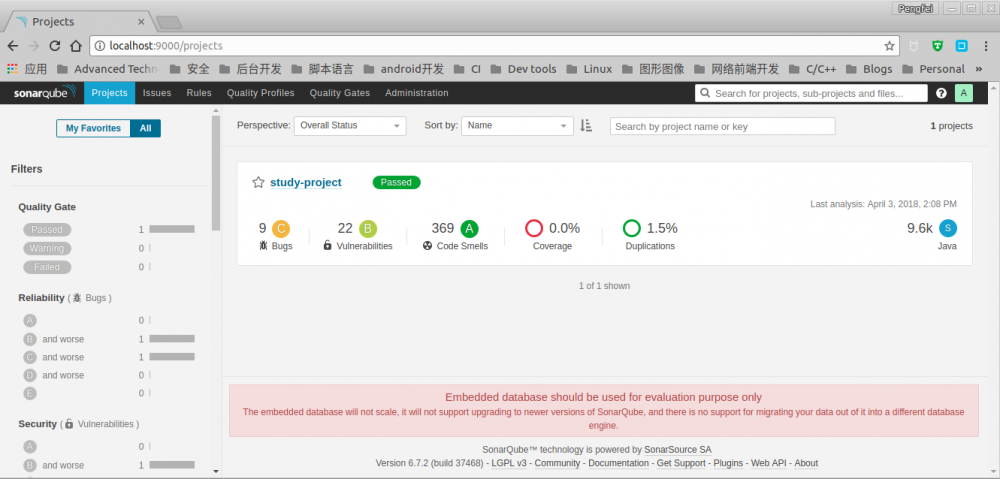
Task: Open the Web API footer link
Action: 768,463
